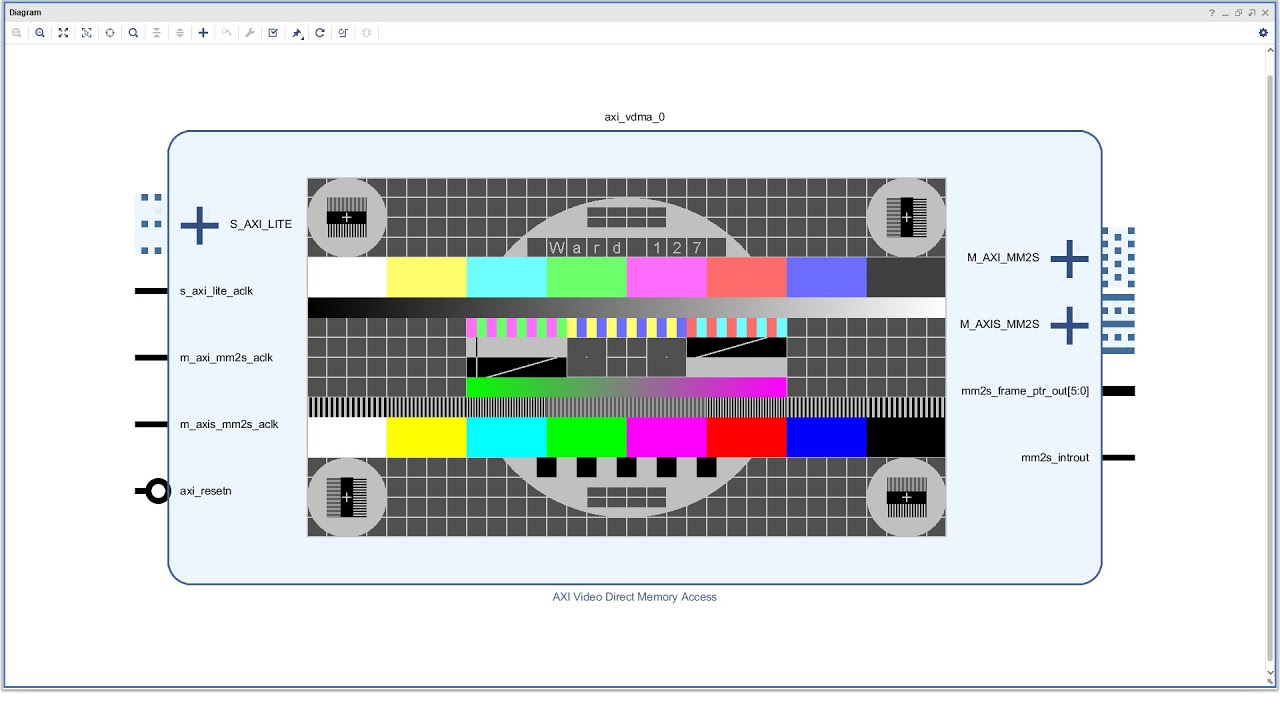Expand the M_AXI_MM2S interface port
This screenshot has width=1280, height=720.
coord(1069,259)
